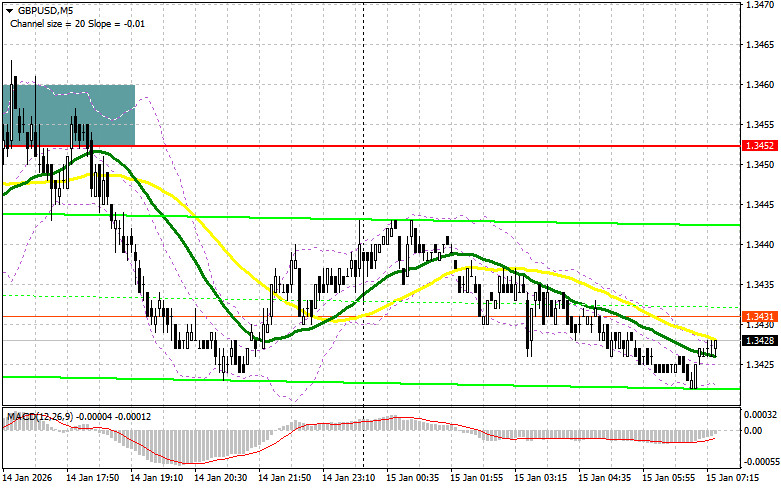Click the orange 1.3431 price tag
This screenshot has height=489, width=781.
click(x=756, y=316)
